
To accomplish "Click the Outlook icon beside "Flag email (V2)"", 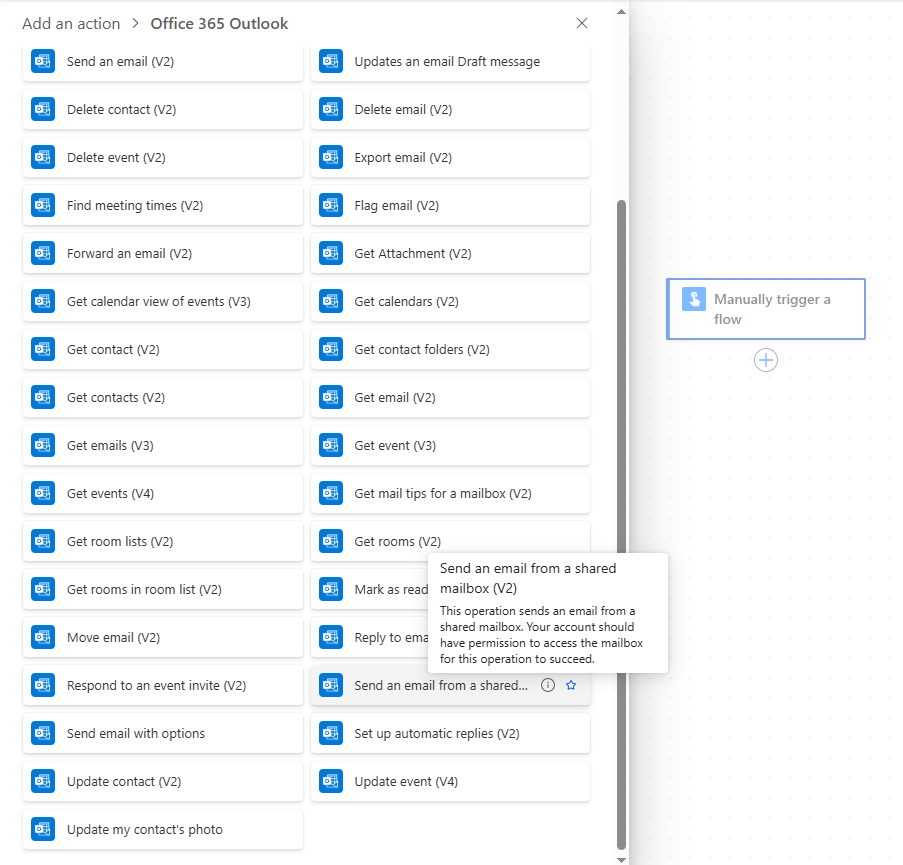I will tap(330, 205).
